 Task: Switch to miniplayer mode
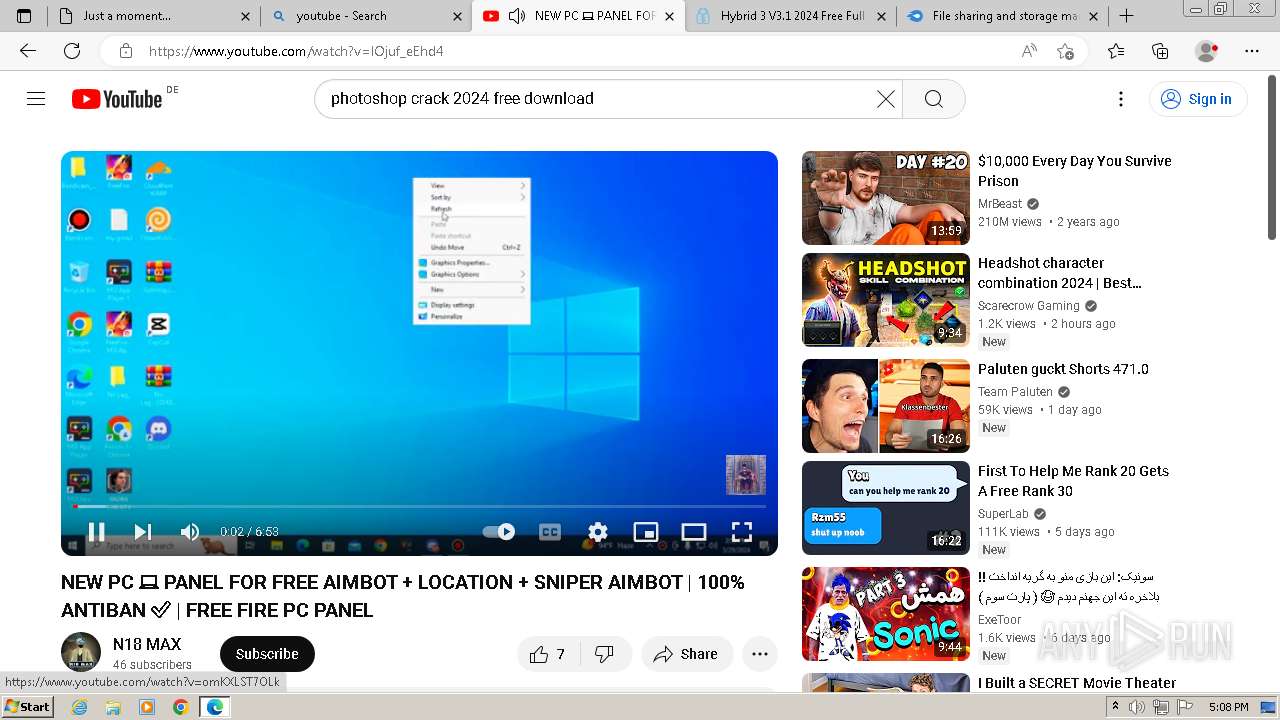[x=646, y=531]
